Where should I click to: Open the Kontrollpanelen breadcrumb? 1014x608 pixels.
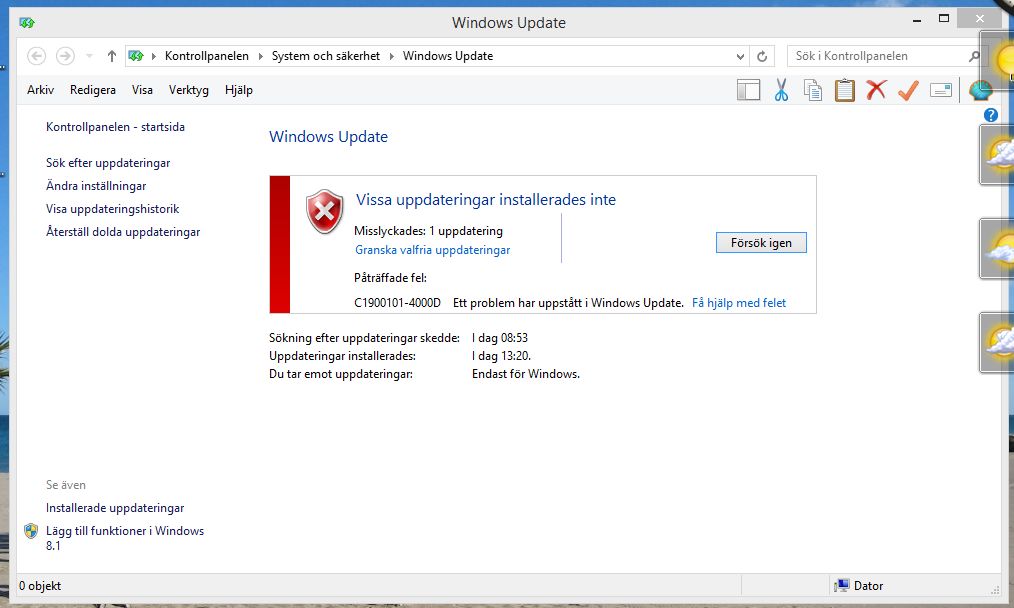tap(207, 56)
